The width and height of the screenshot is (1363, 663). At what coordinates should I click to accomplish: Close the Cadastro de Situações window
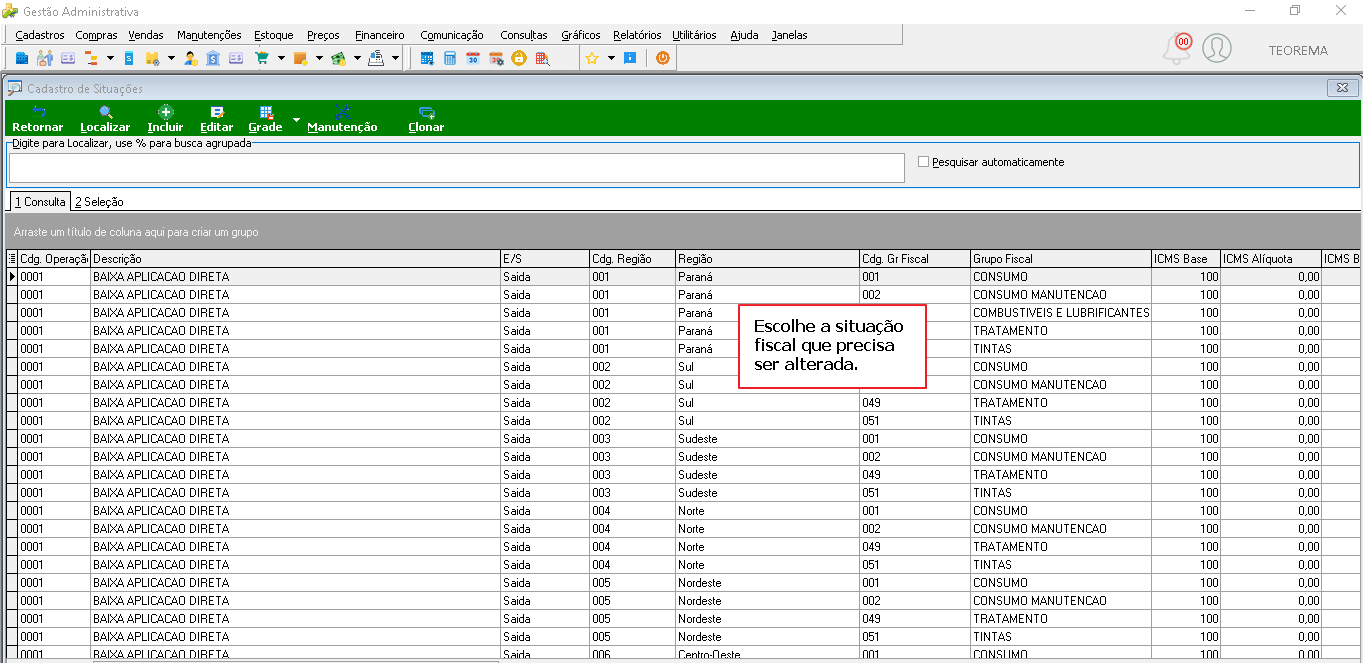click(x=1342, y=88)
